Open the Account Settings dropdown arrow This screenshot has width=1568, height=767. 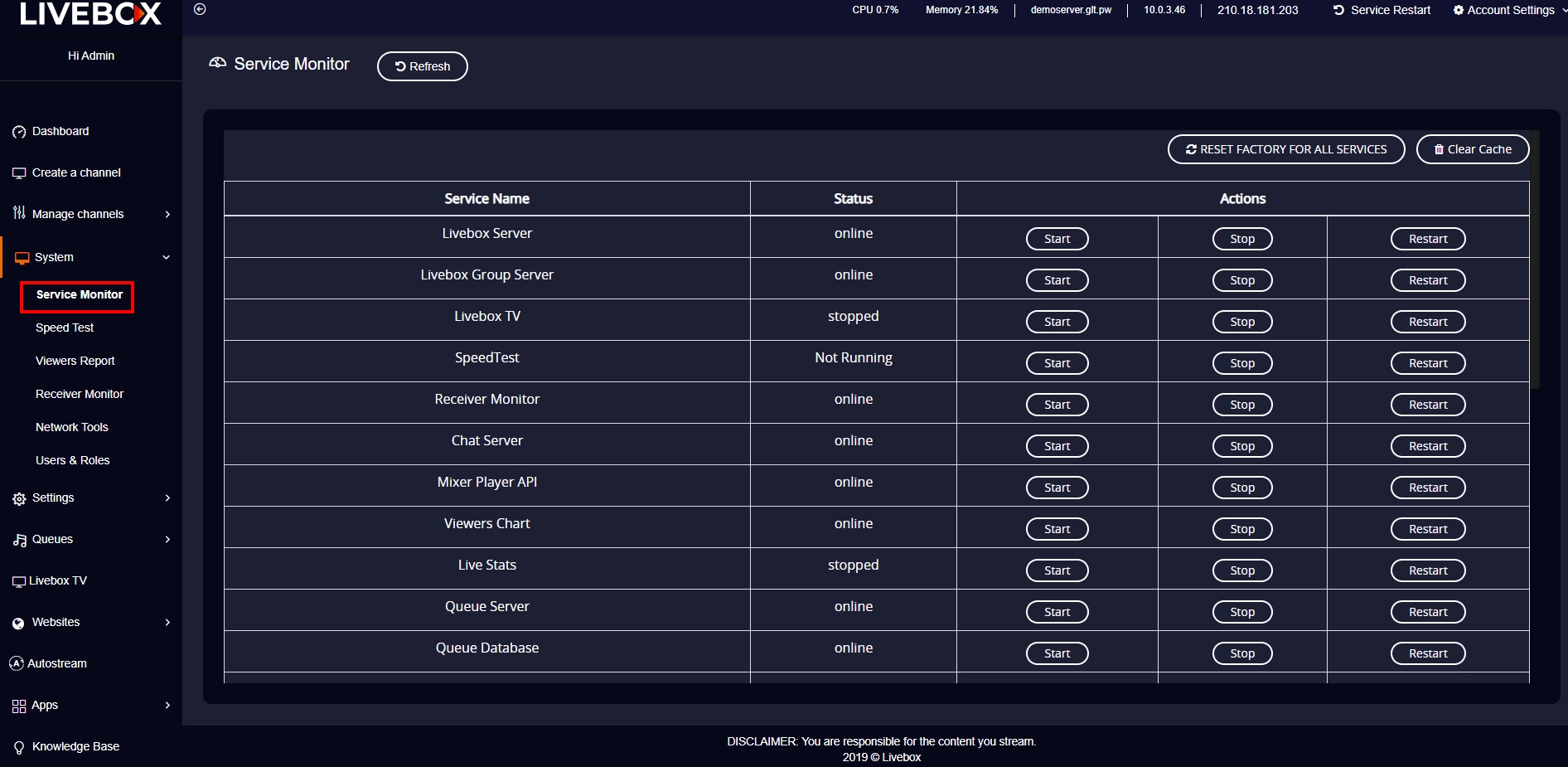[x=1563, y=10]
